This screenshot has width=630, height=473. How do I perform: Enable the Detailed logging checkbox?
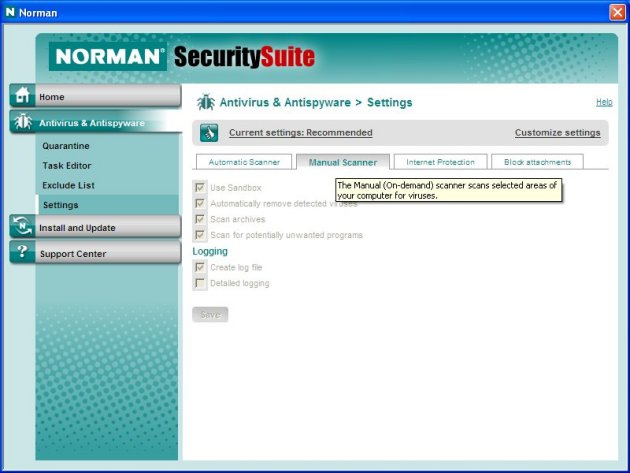point(200,283)
